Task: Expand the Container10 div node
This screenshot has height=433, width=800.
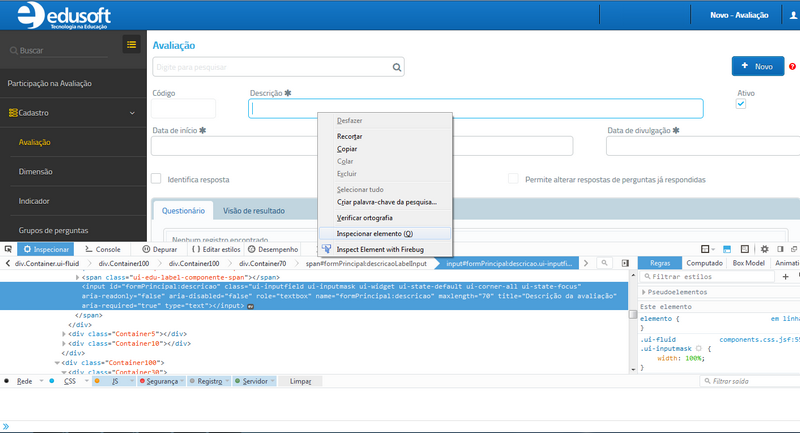Action: click(64, 344)
